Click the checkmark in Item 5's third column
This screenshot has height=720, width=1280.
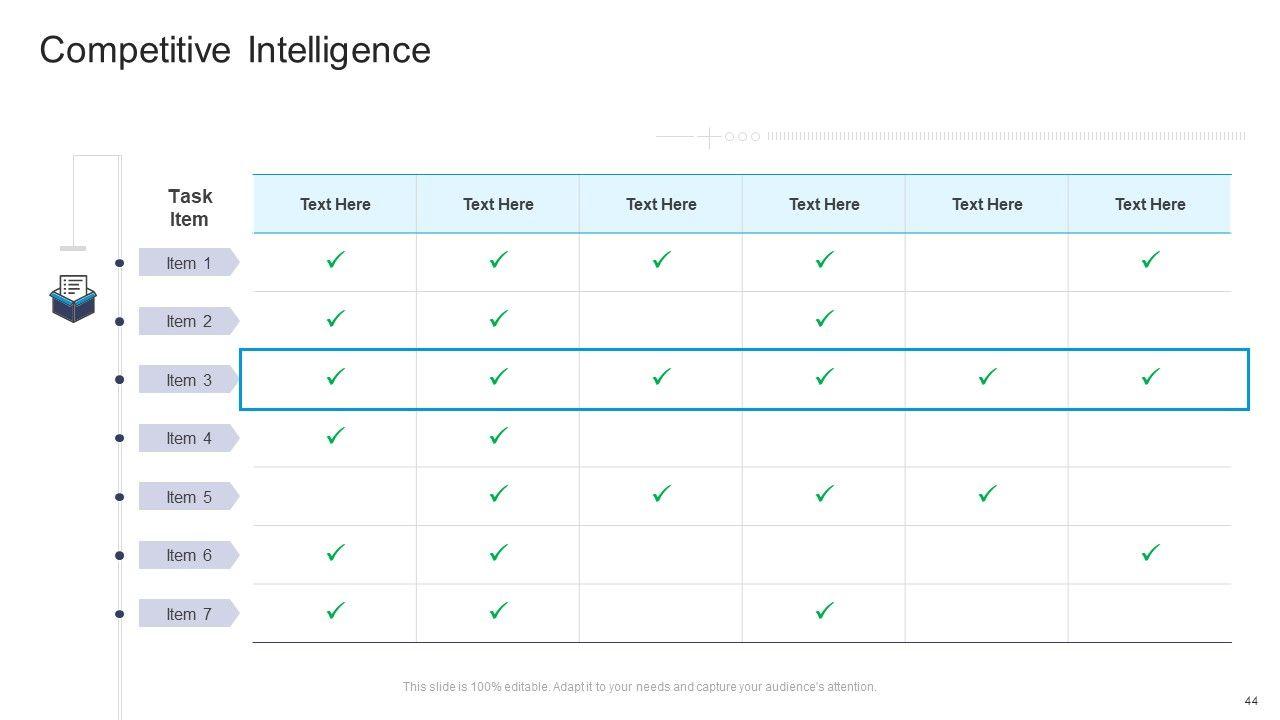(661, 494)
